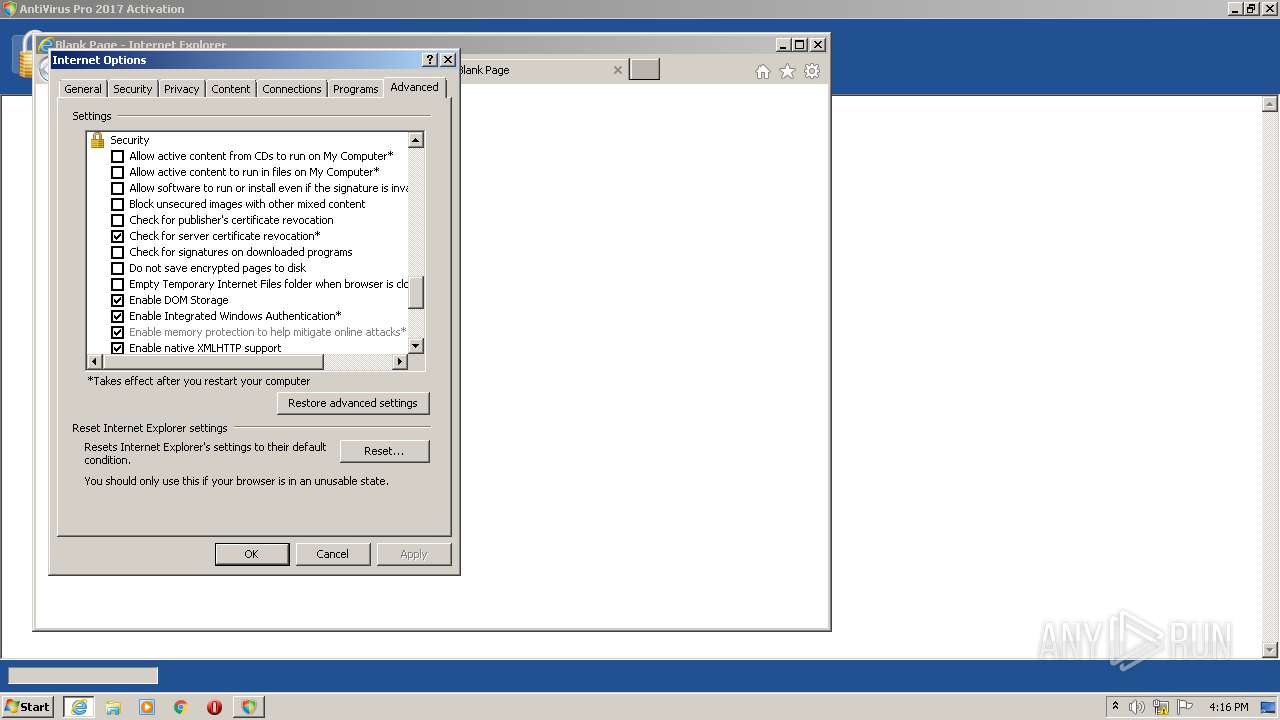Switch to the General tab

(x=83, y=89)
